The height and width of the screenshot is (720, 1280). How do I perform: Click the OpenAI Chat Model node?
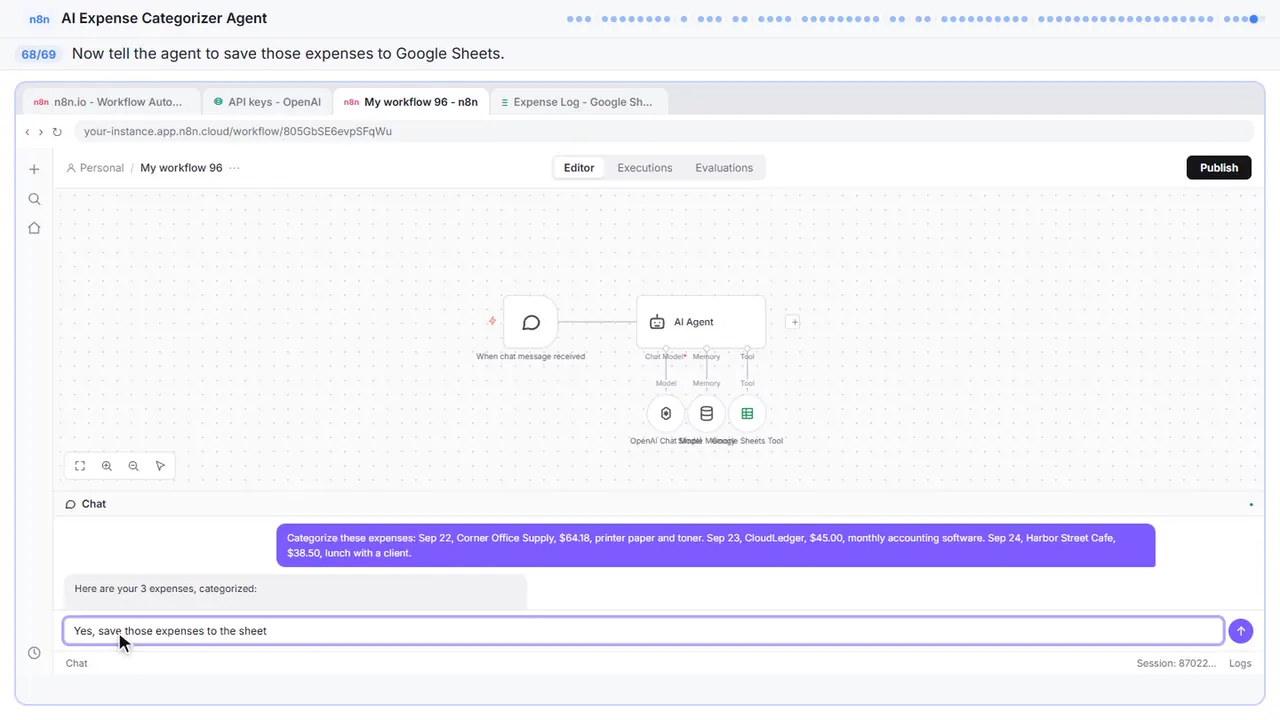coord(666,414)
